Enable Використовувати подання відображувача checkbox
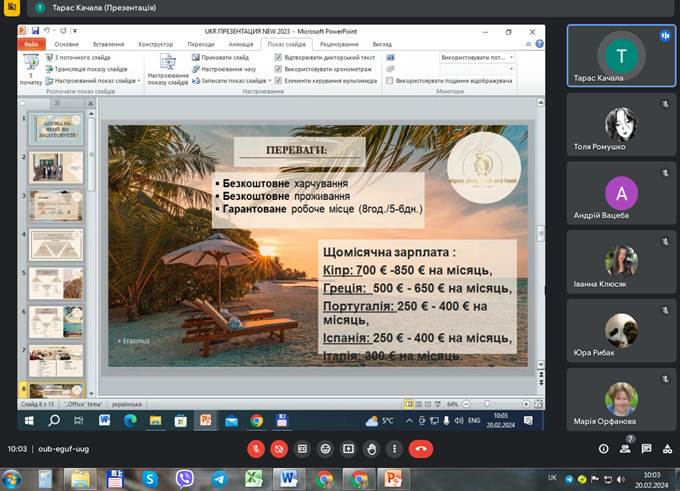680x491 pixels. (x=389, y=81)
